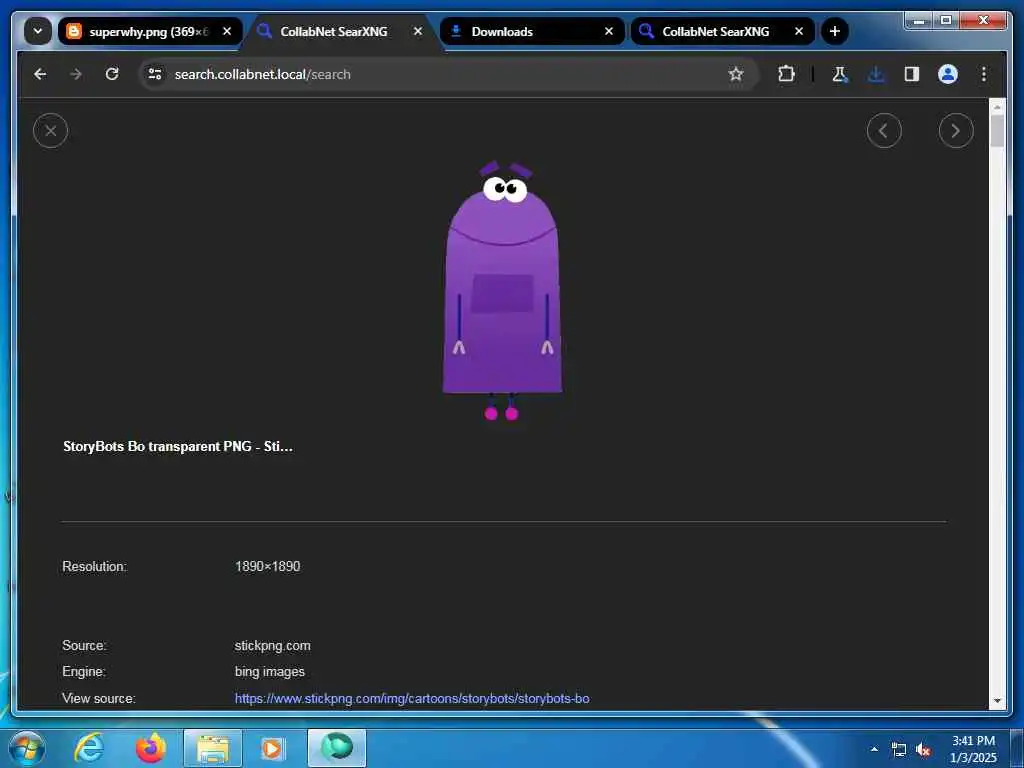This screenshot has width=1024, height=768.
Task: Open the Extensions puzzle icon
Action: pos(786,74)
